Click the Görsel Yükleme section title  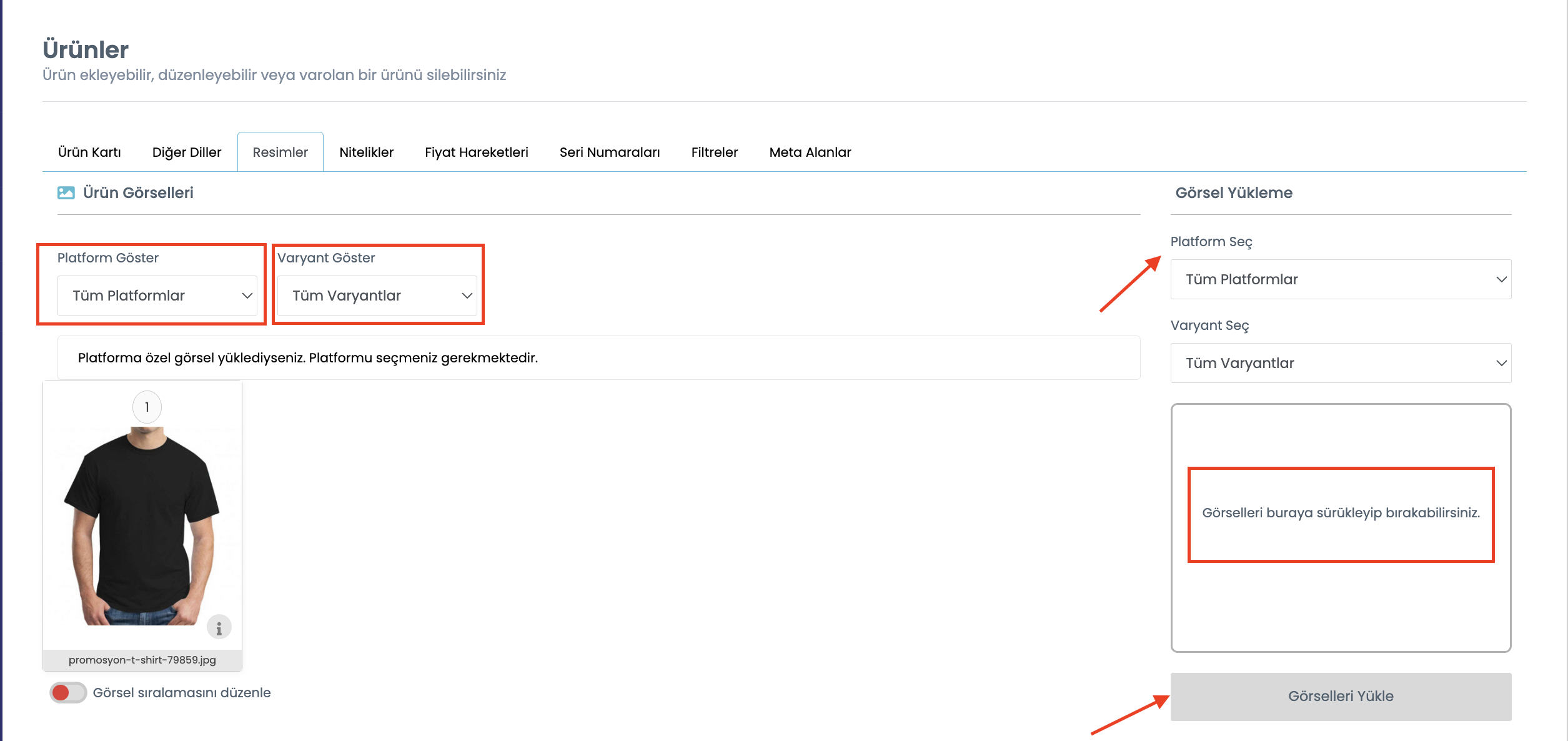(1234, 192)
